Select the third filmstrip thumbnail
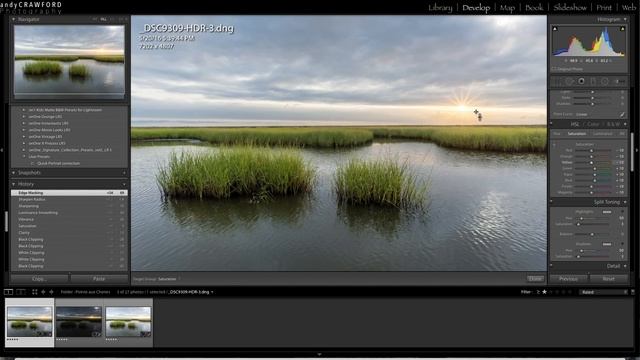Image resolution: width=640 pixels, height=360 pixels. tap(128, 322)
